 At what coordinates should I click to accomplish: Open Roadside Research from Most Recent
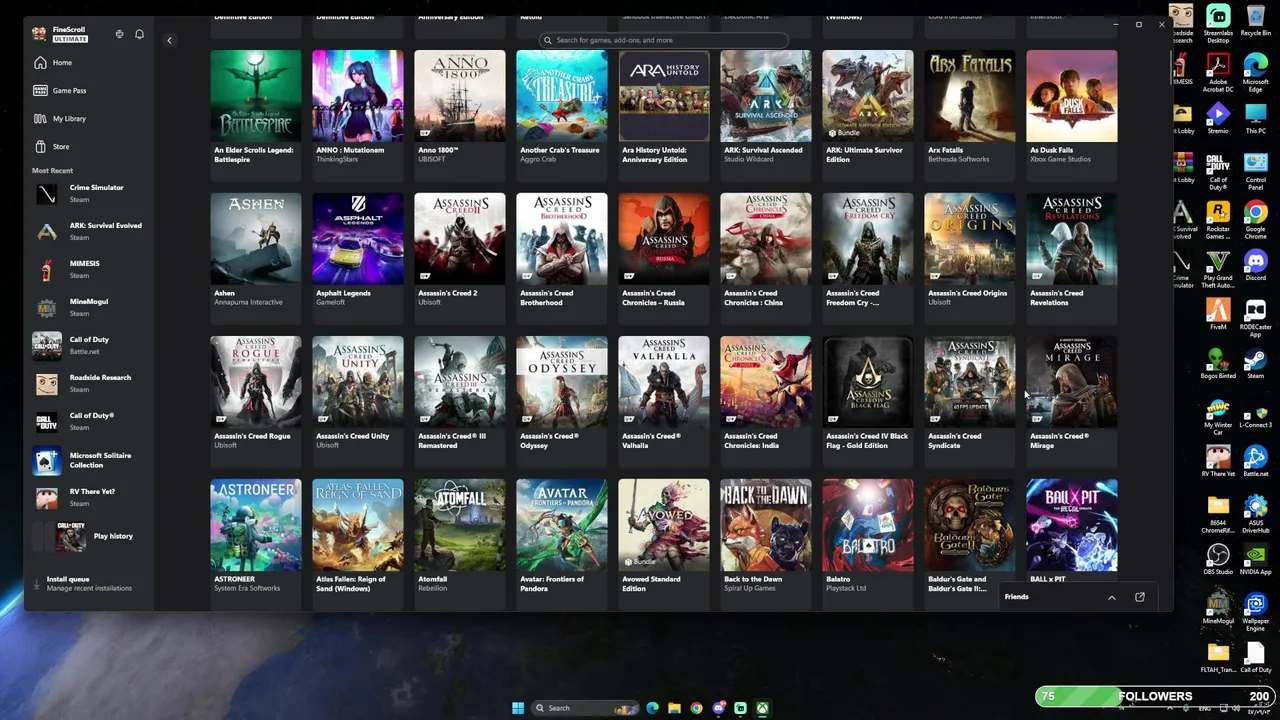(x=88, y=383)
